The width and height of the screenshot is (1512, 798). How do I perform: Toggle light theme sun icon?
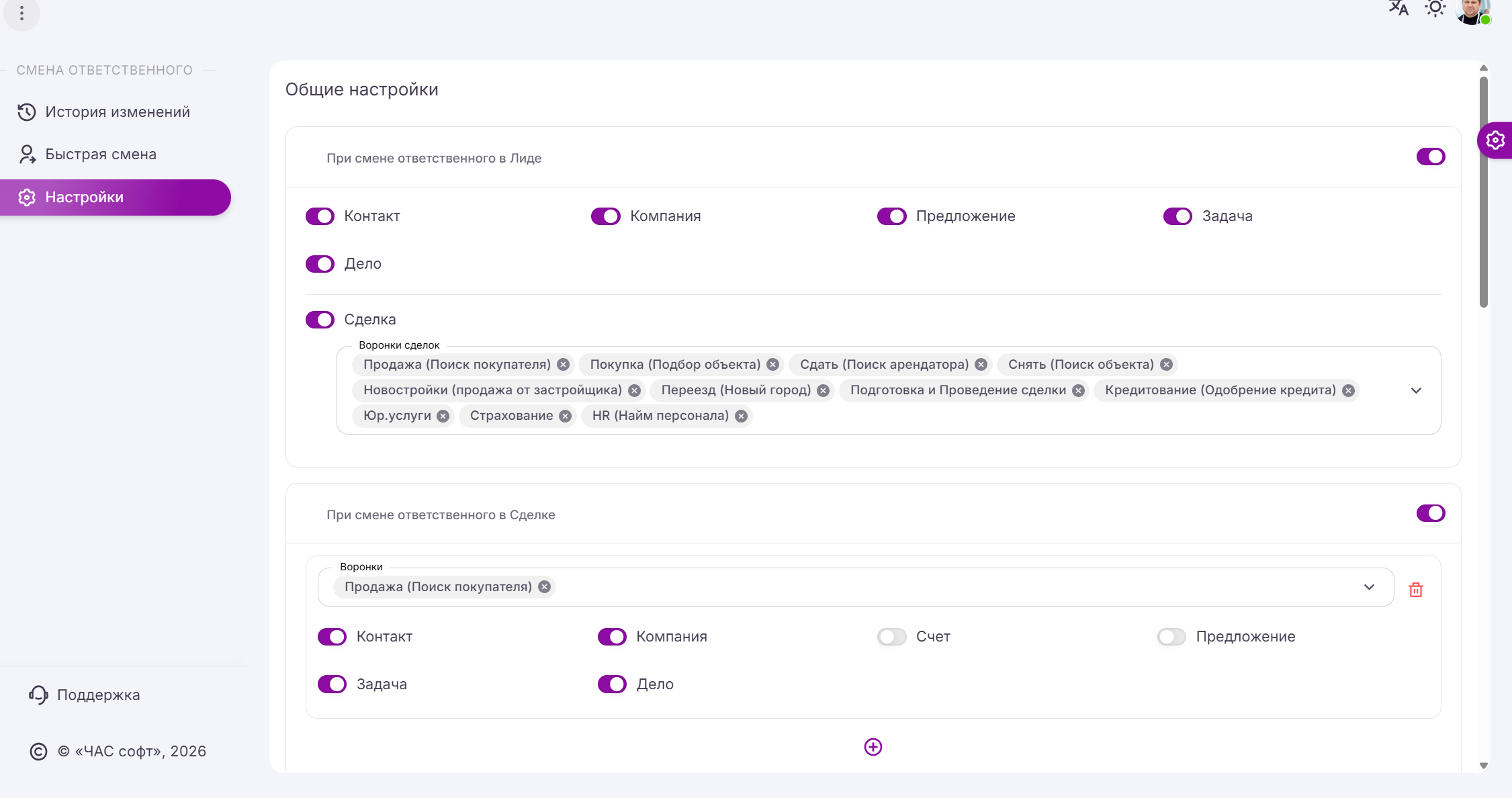(x=1435, y=9)
